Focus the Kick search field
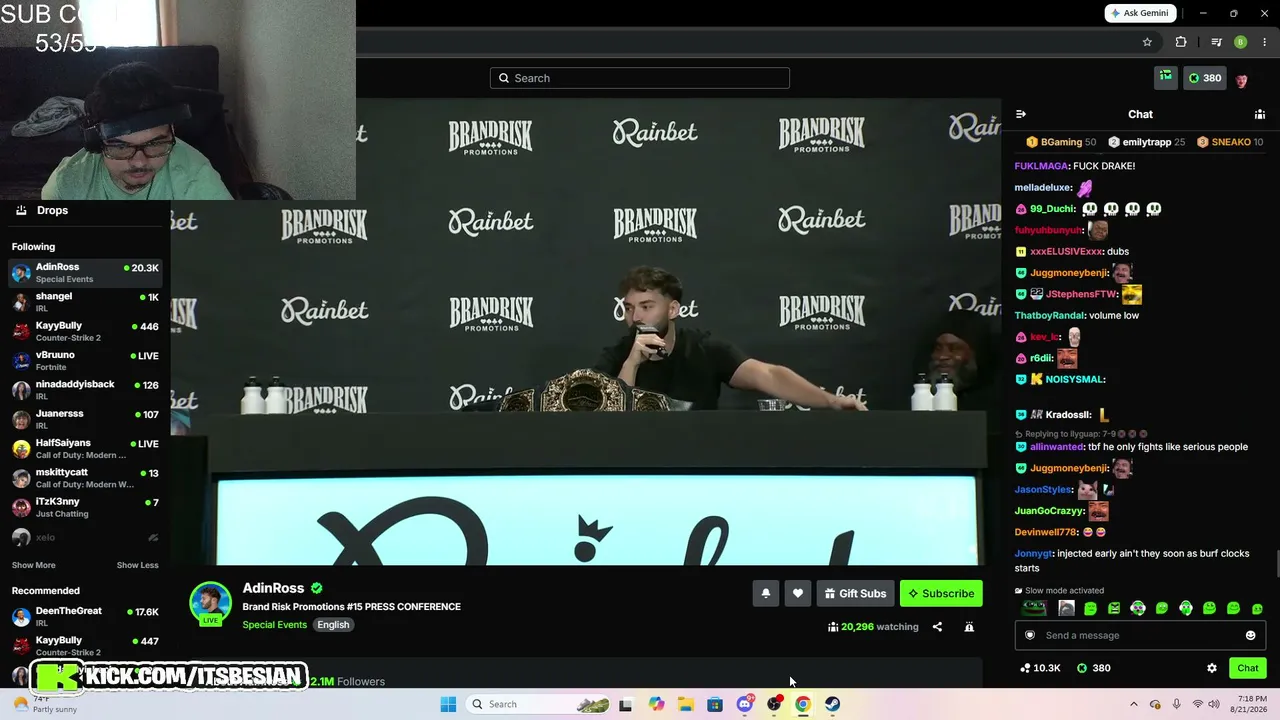 (640, 78)
